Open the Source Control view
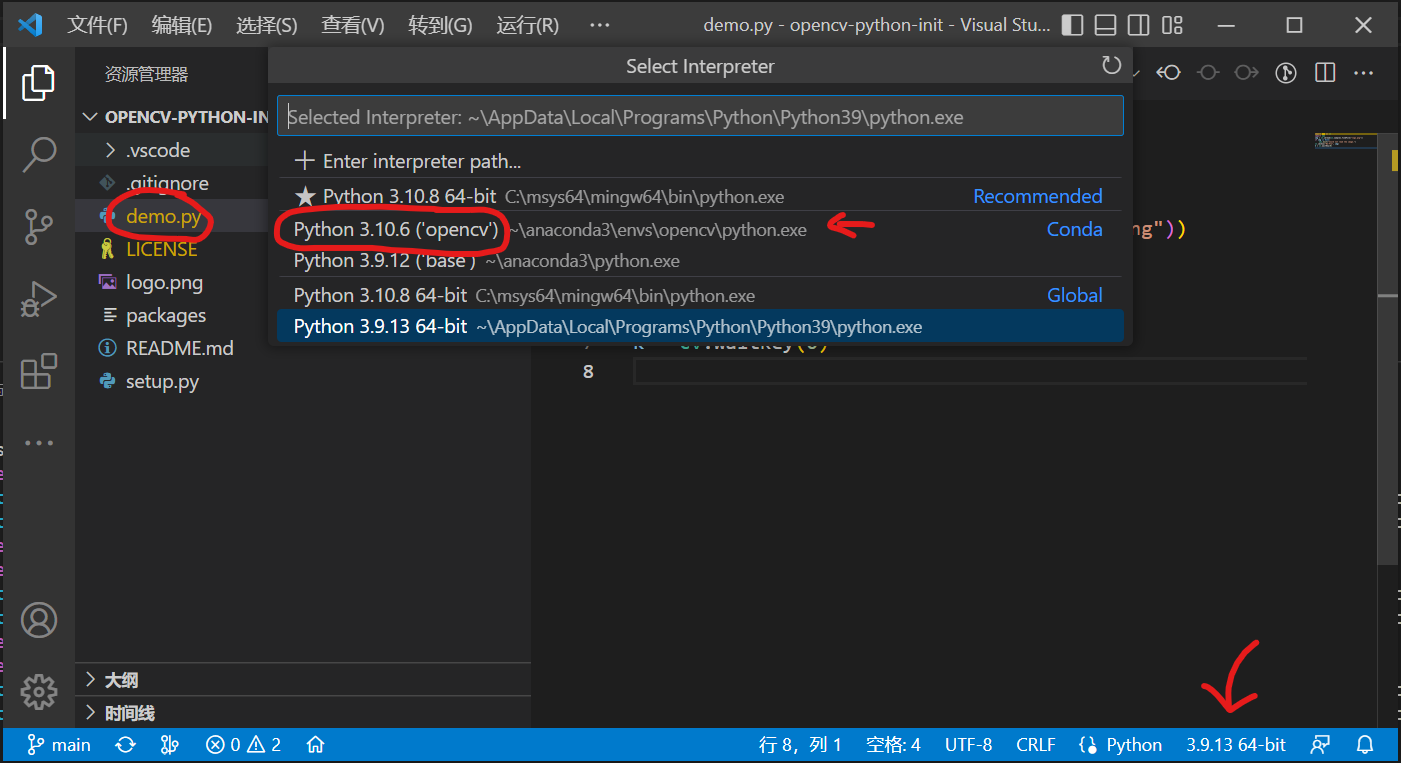 point(39,227)
